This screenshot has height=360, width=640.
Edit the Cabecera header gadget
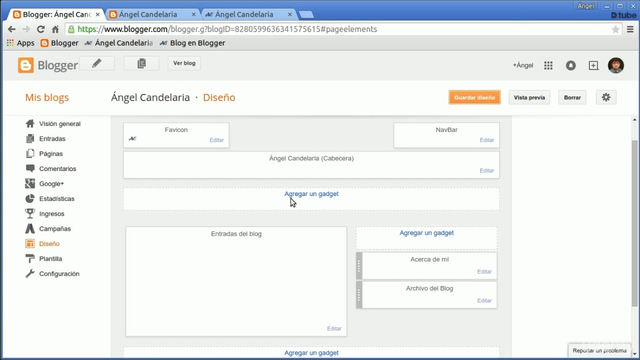(487, 171)
